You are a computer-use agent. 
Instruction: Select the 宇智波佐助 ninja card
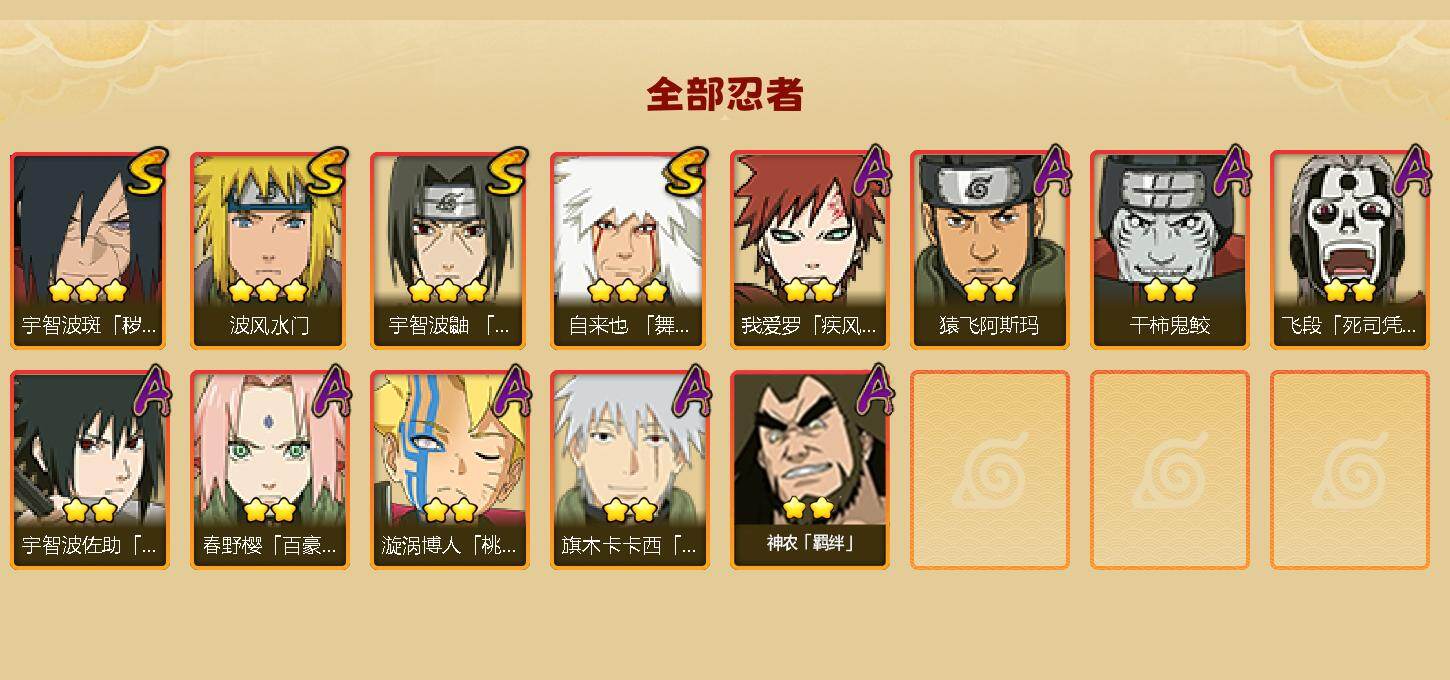90,470
